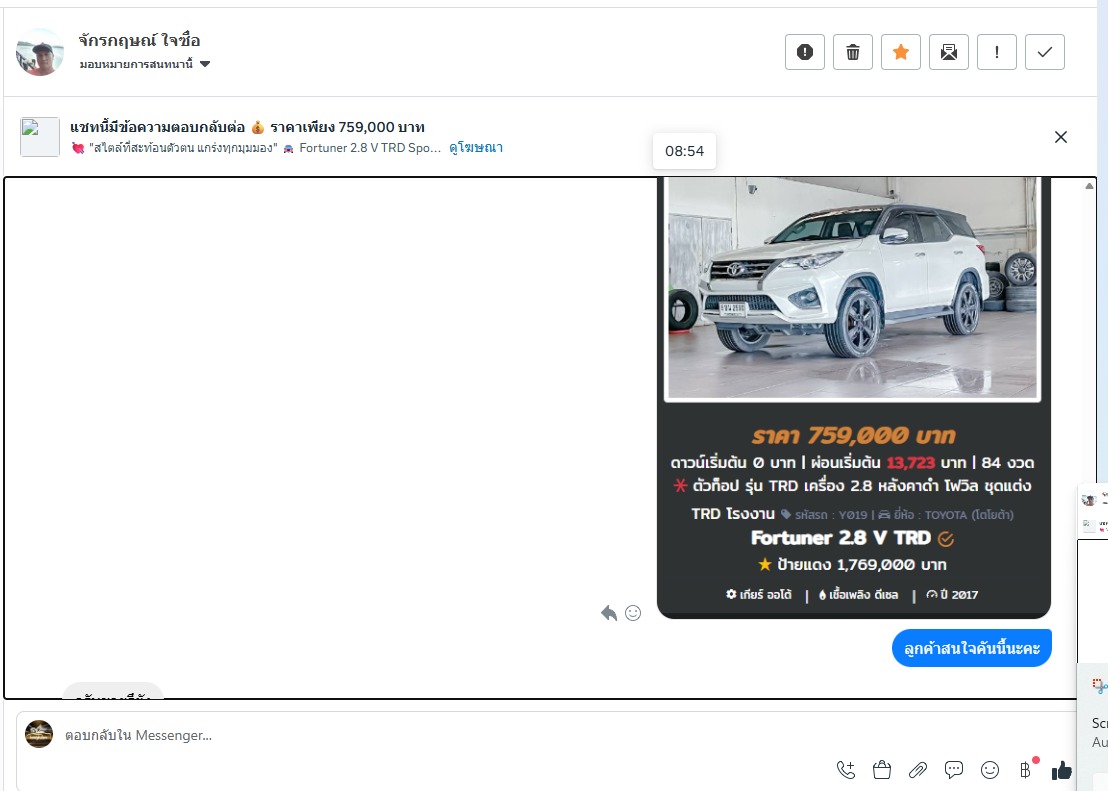1108x791 pixels.
Task: Mark conversation done with checkmark
Action: (1044, 52)
